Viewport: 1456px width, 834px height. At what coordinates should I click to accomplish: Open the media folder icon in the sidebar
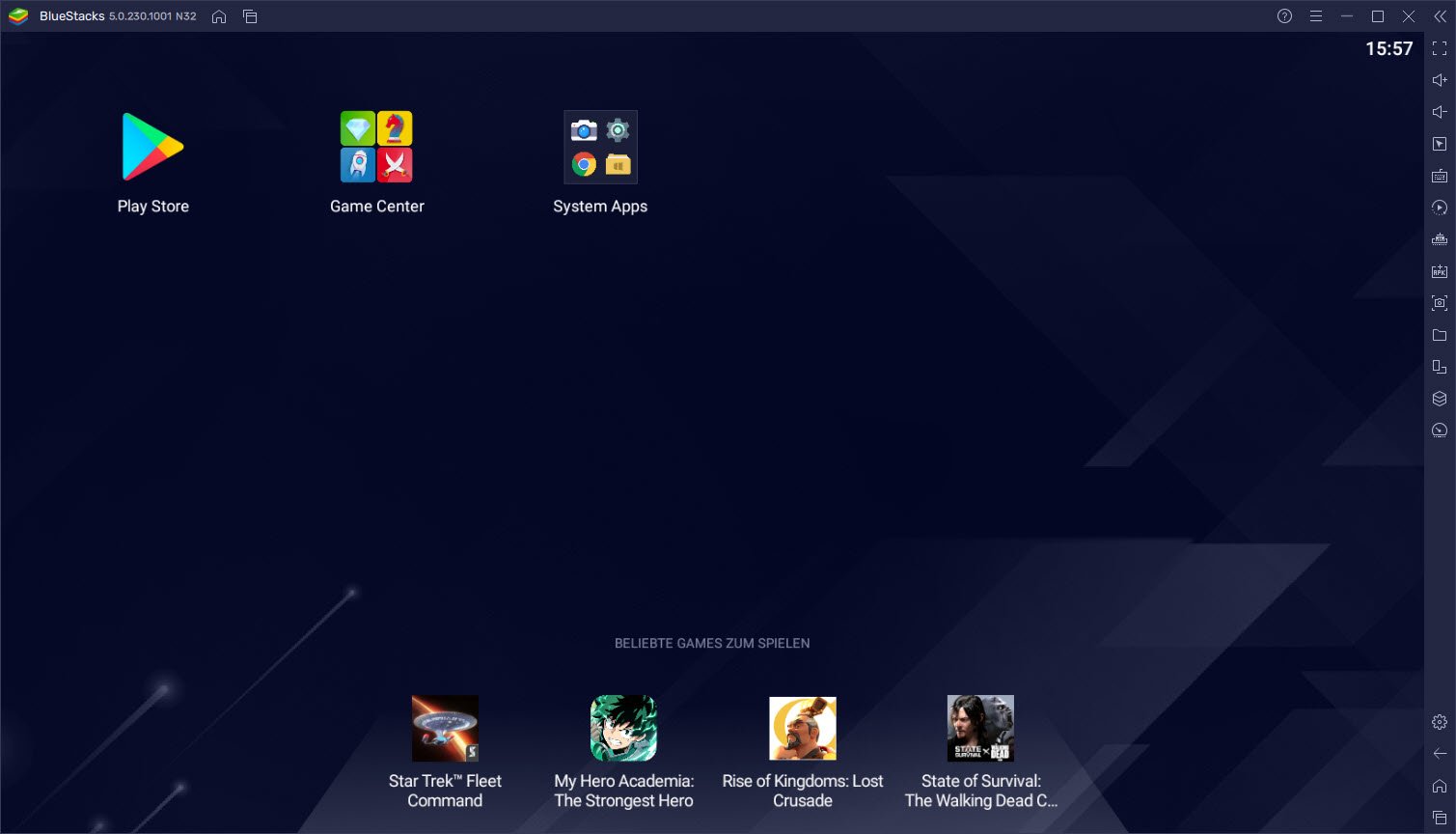(1440, 335)
